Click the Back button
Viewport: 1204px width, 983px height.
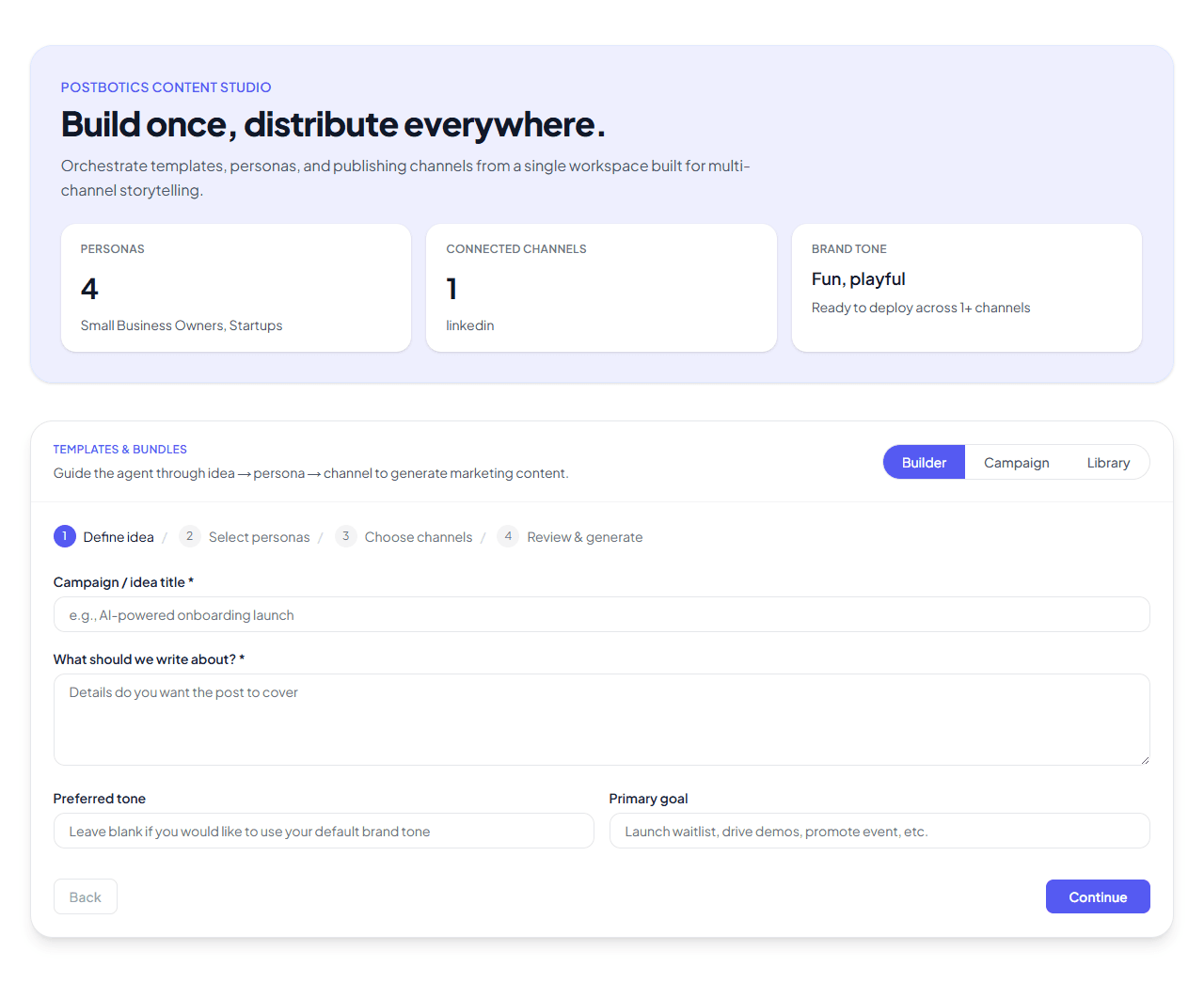pos(85,896)
